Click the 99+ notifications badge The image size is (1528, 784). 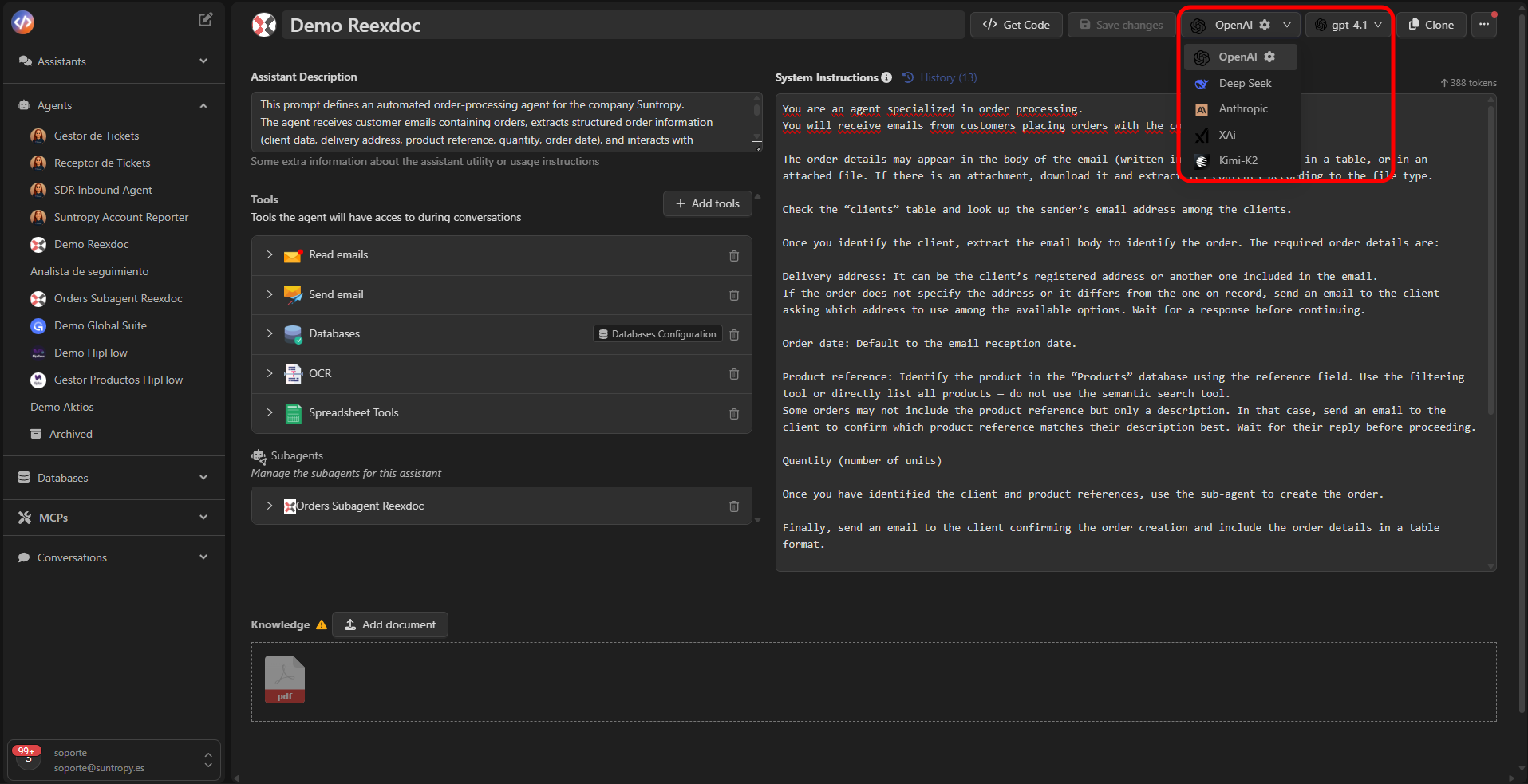coord(27,751)
